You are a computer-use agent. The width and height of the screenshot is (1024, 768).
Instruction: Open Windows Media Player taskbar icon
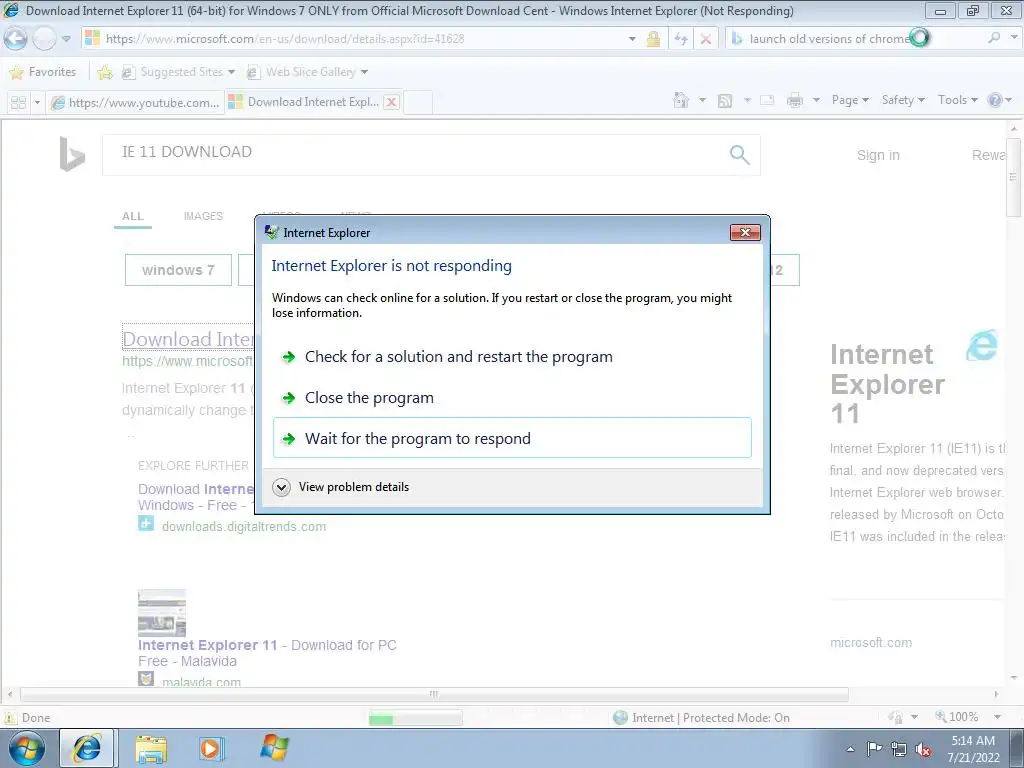[x=211, y=749]
